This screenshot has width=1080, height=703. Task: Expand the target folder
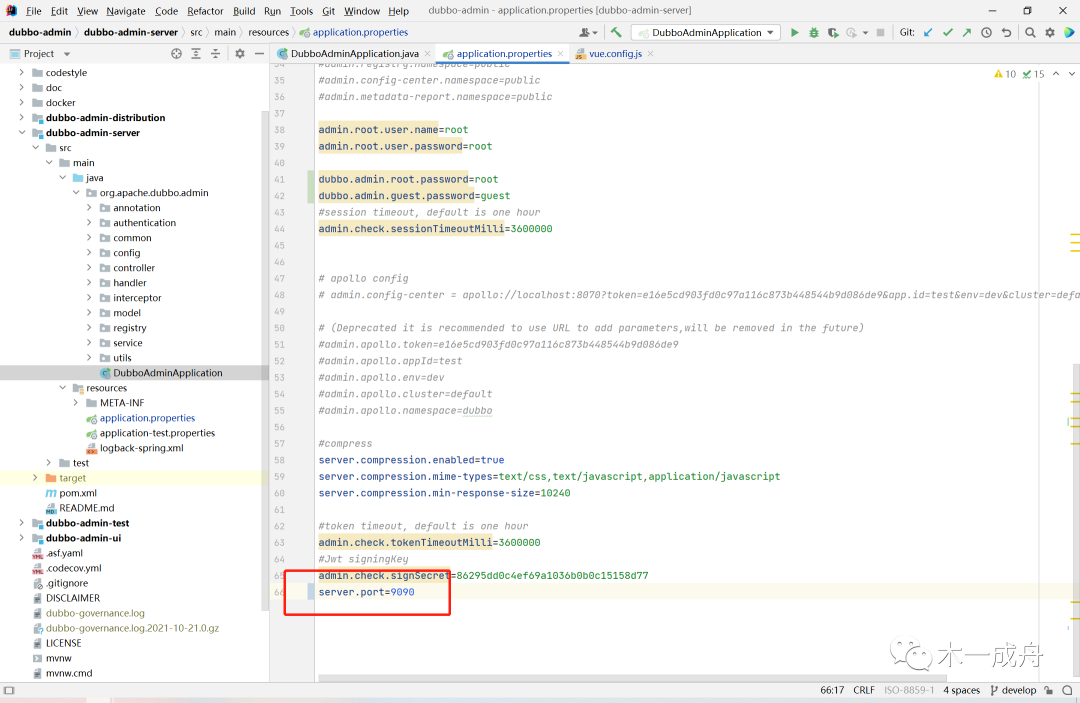tap(35, 477)
